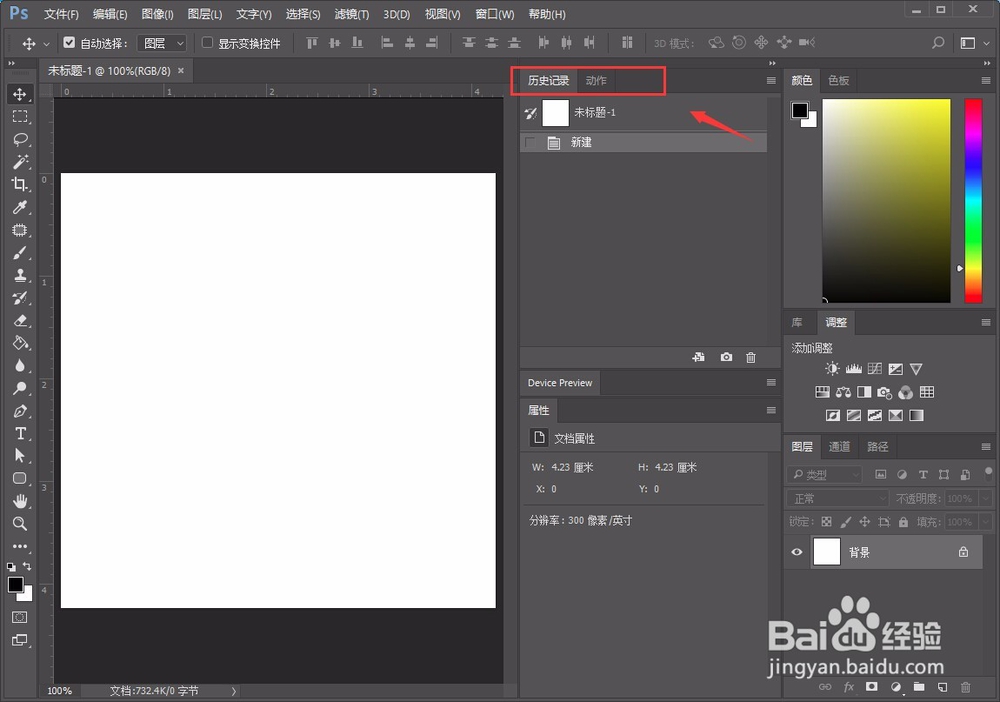Viewport: 1000px width, 702px height.
Task: Toggle lock transparent pixels
Action: 827,522
